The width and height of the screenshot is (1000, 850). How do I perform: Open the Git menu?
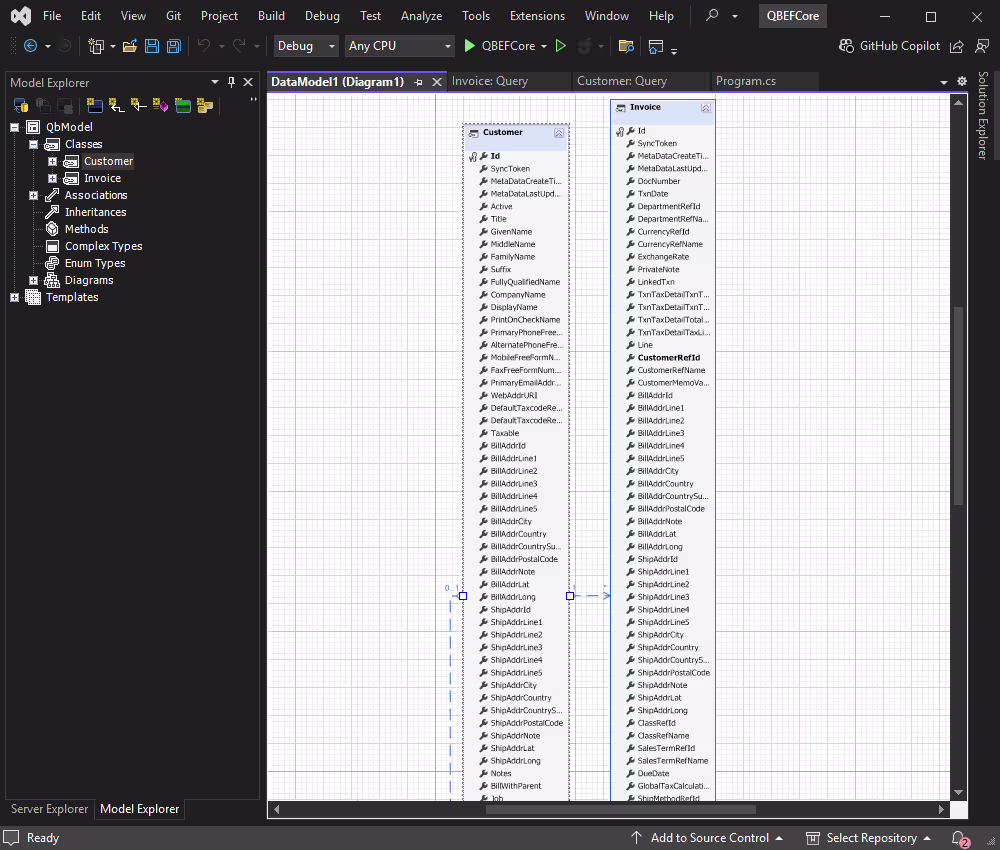[173, 16]
